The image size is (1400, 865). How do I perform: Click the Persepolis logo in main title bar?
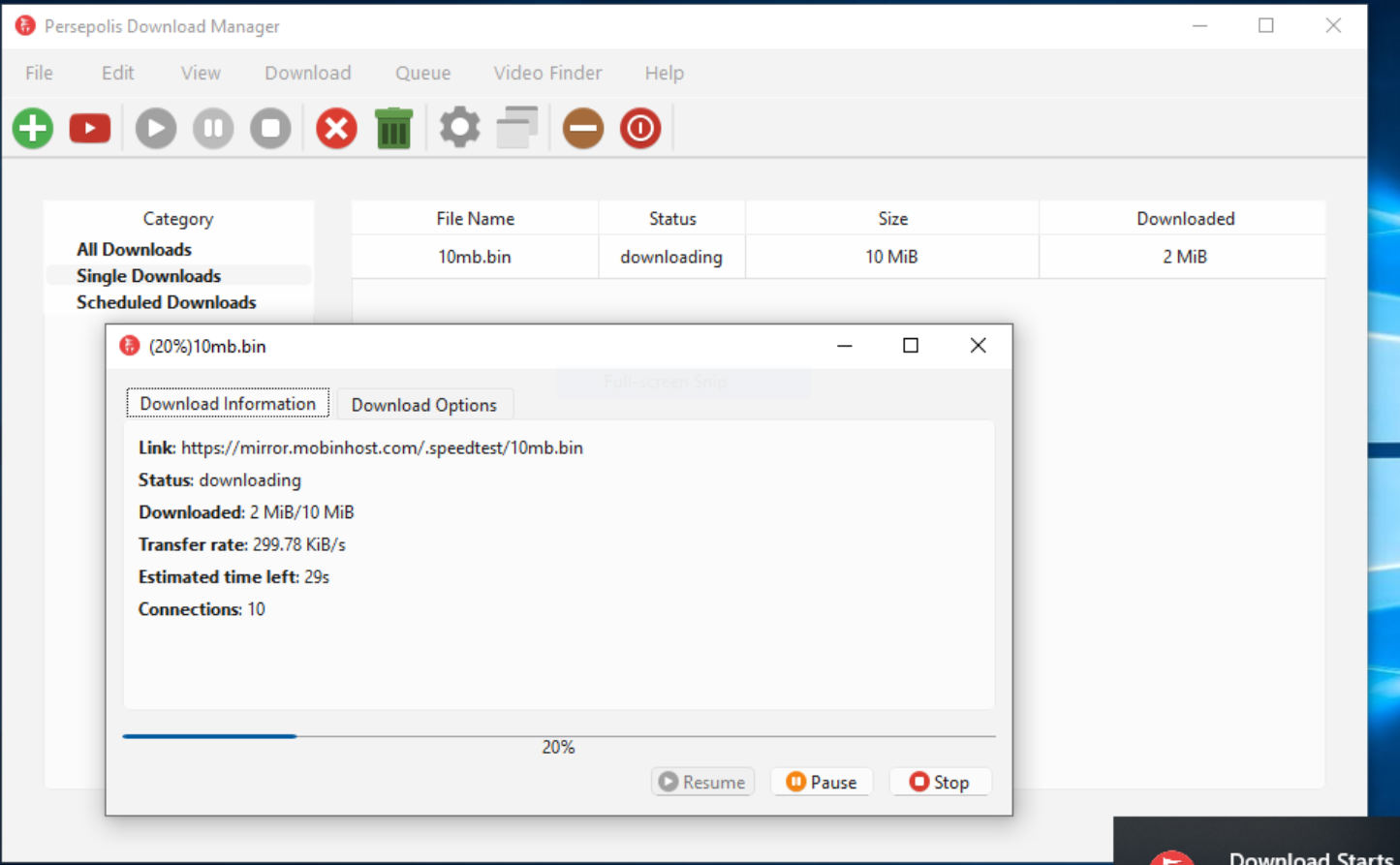[x=25, y=26]
